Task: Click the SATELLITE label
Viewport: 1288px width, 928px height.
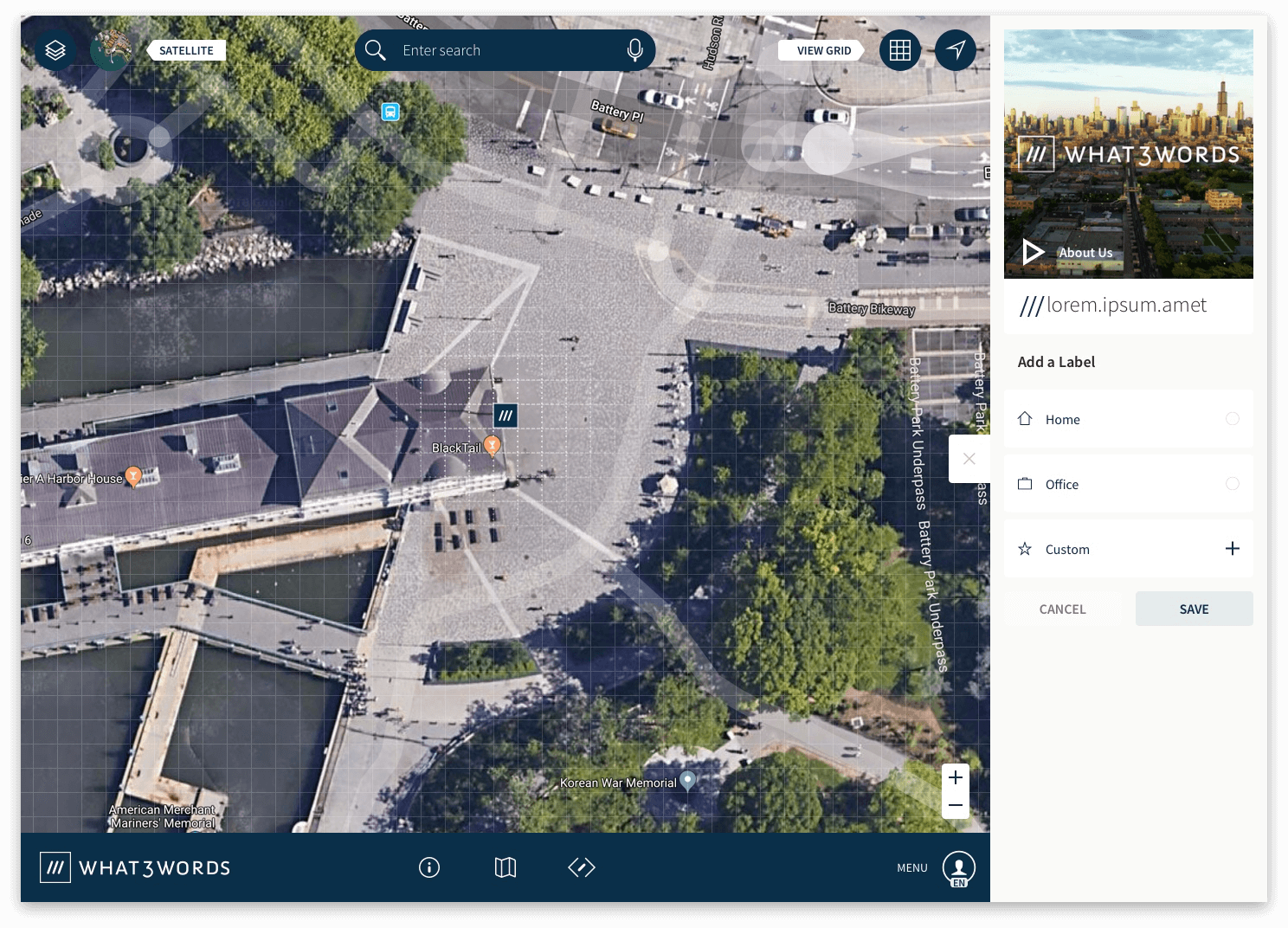Action: 186,50
